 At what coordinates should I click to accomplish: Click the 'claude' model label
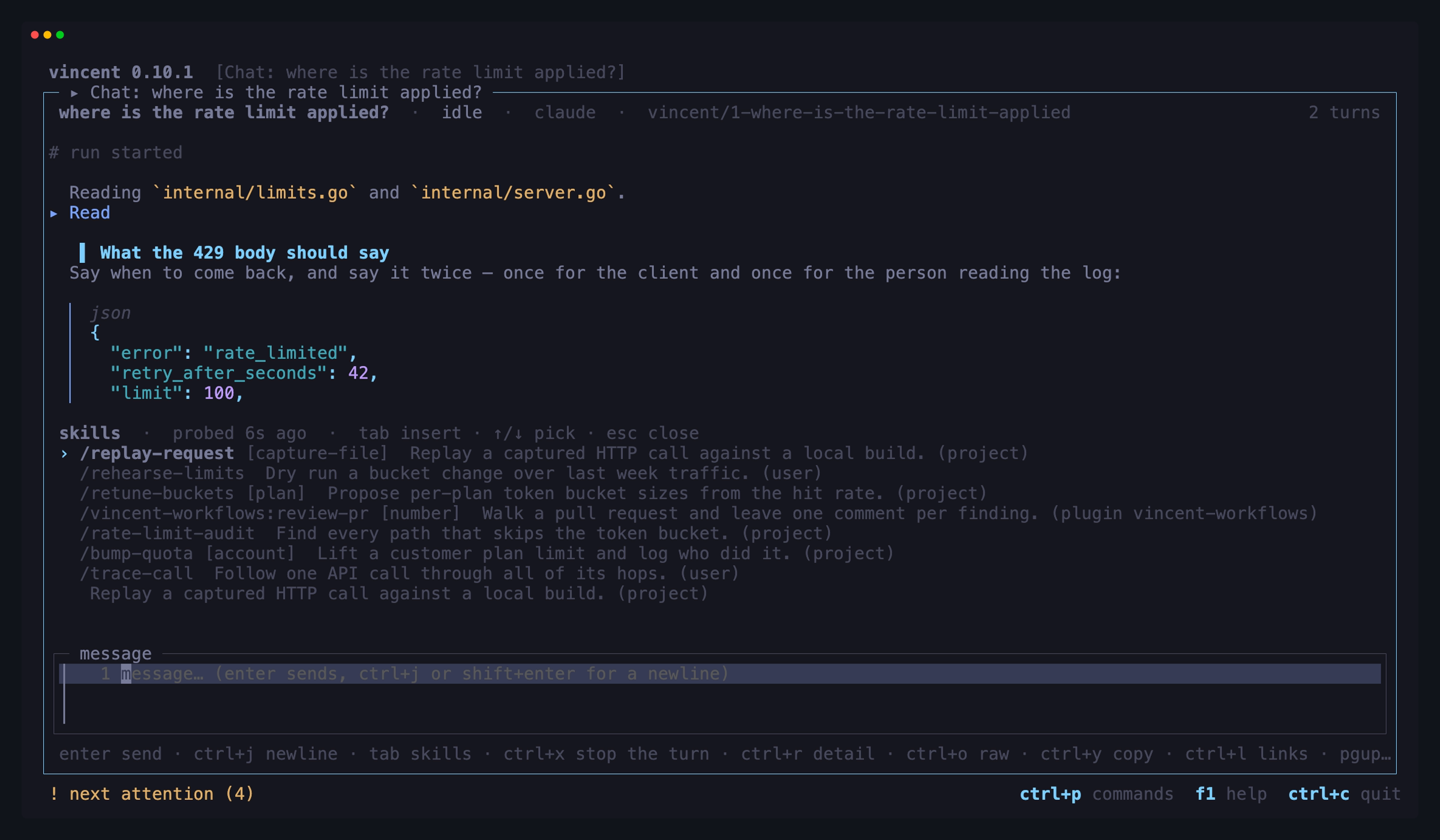[x=565, y=112]
